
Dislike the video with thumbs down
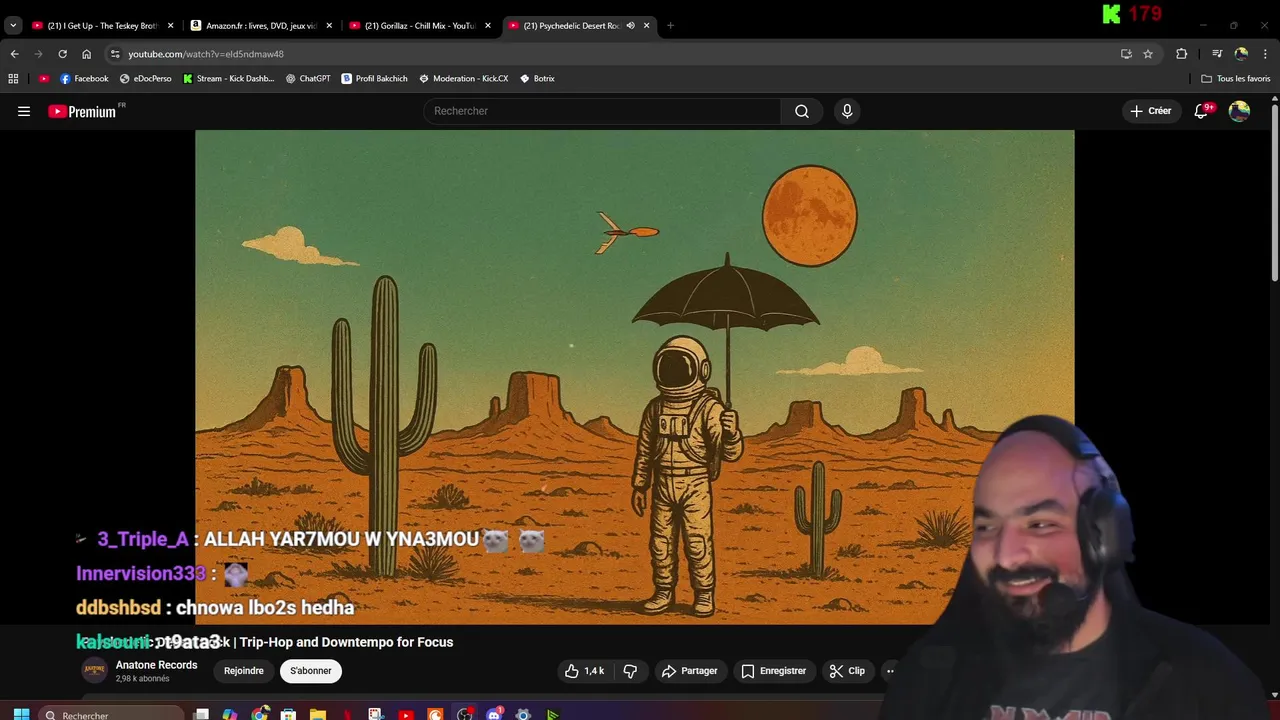pyautogui.click(x=630, y=671)
